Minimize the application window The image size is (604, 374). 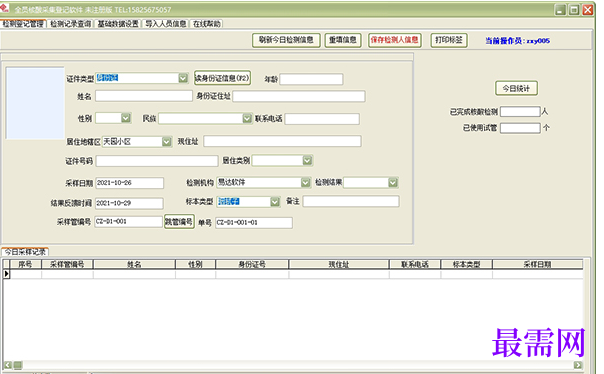coord(560,10)
